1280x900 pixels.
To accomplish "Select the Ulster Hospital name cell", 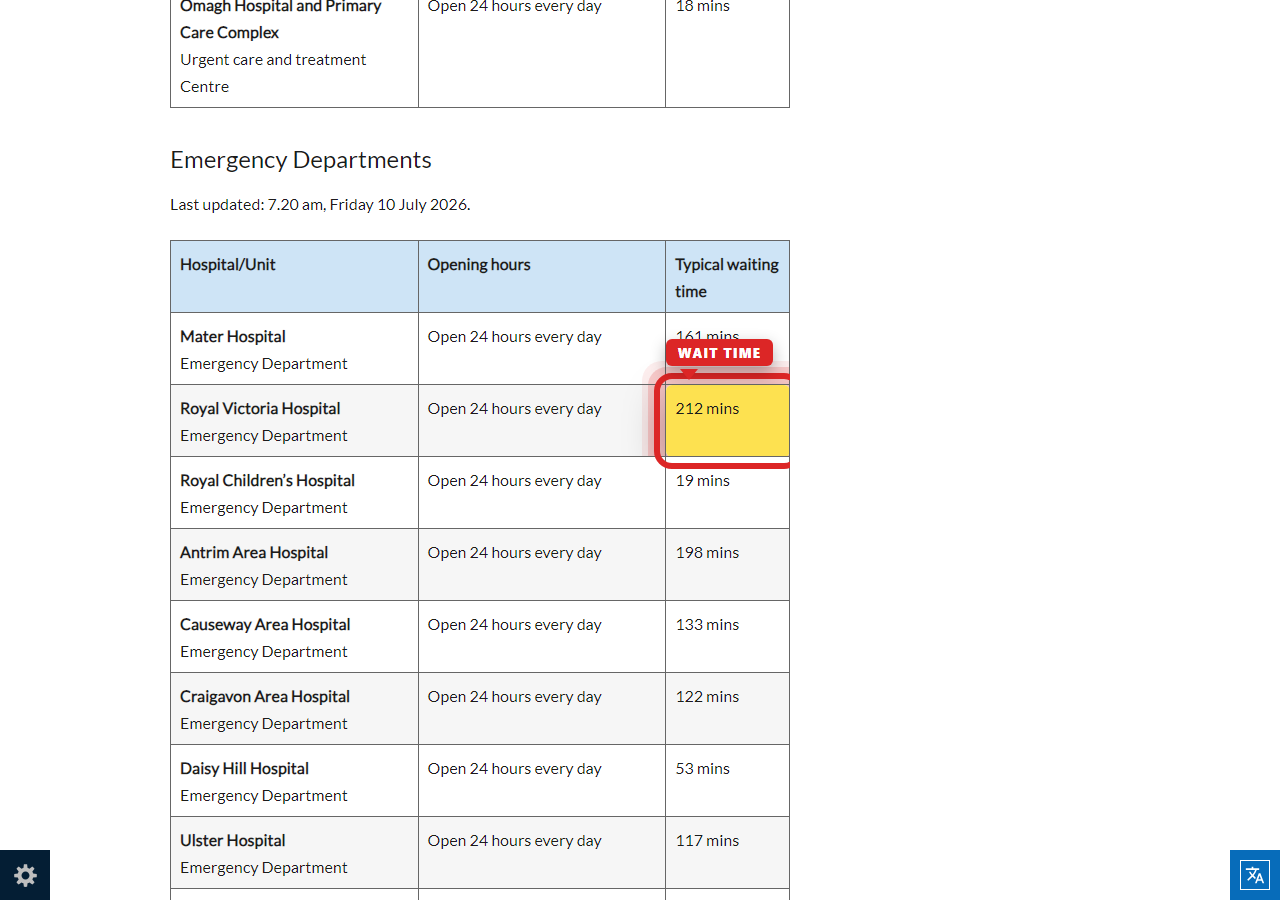I will 294,853.
